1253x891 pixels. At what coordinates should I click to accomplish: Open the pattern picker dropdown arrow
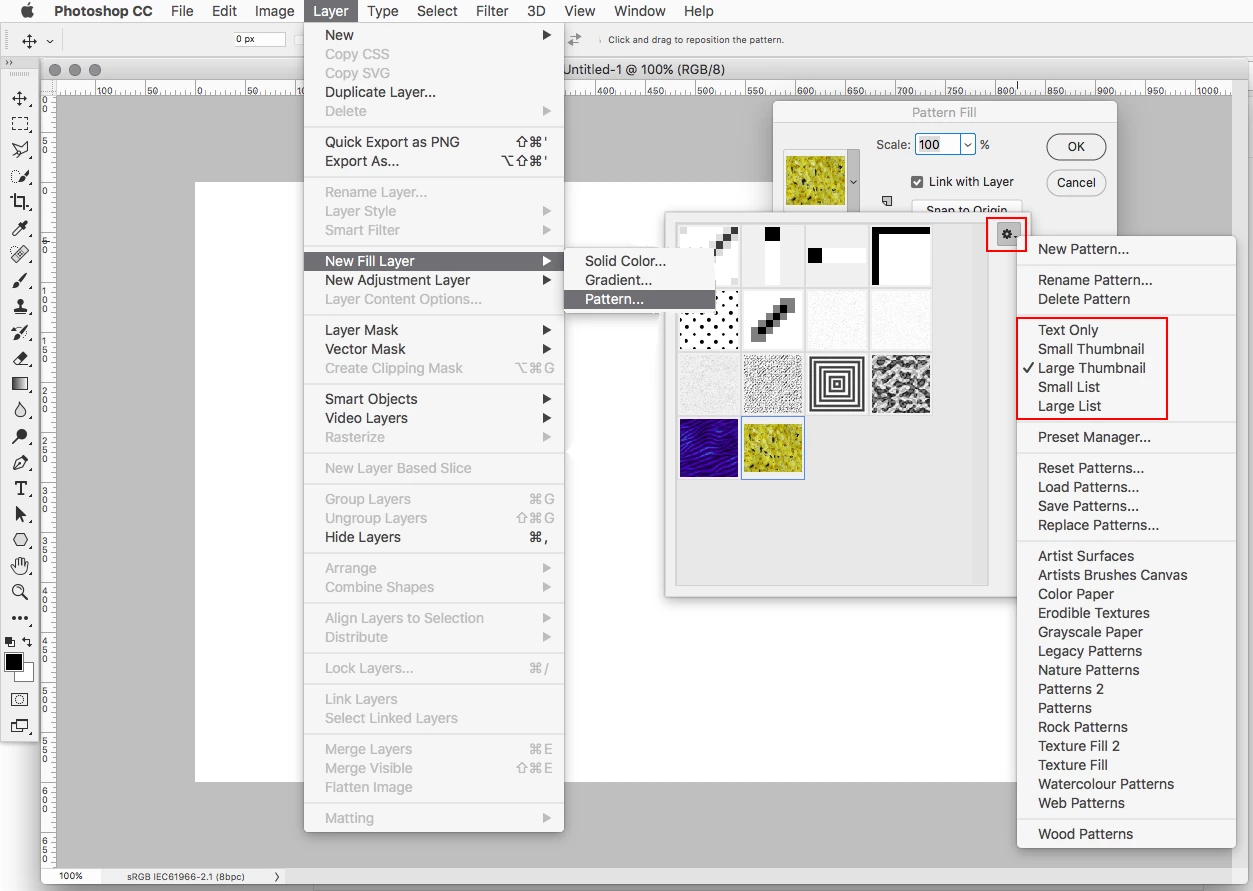(x=853, y=182)
